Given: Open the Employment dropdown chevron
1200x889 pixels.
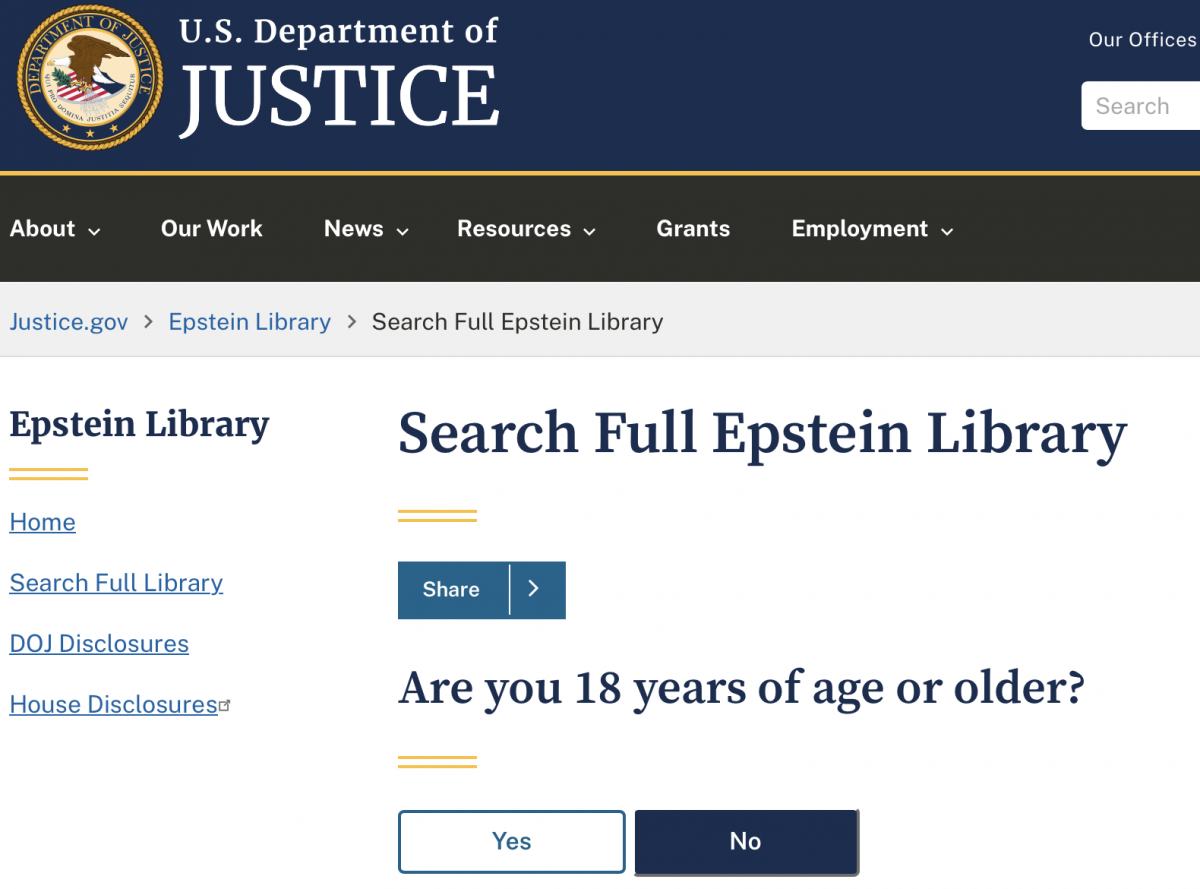Looking at the screenshot, I should click(x=947, y=231).
